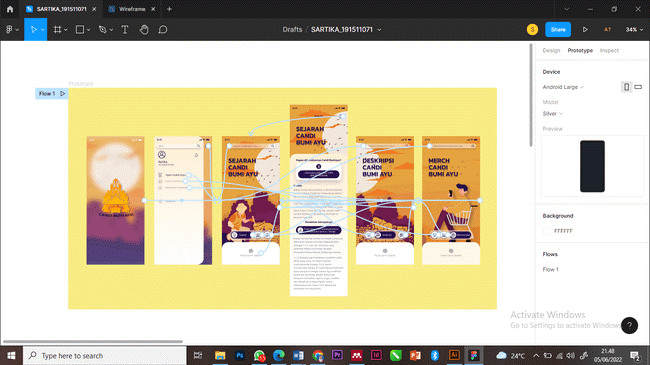
Task: Switch to the Design tab
Action: click(x=551, y=50)
